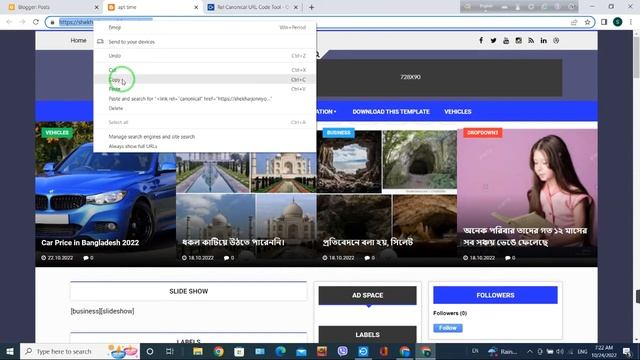Click the taskbar clock showing 7:22 AM
Image resolution: width=640 pixels, height=360 pixels.
604,351
